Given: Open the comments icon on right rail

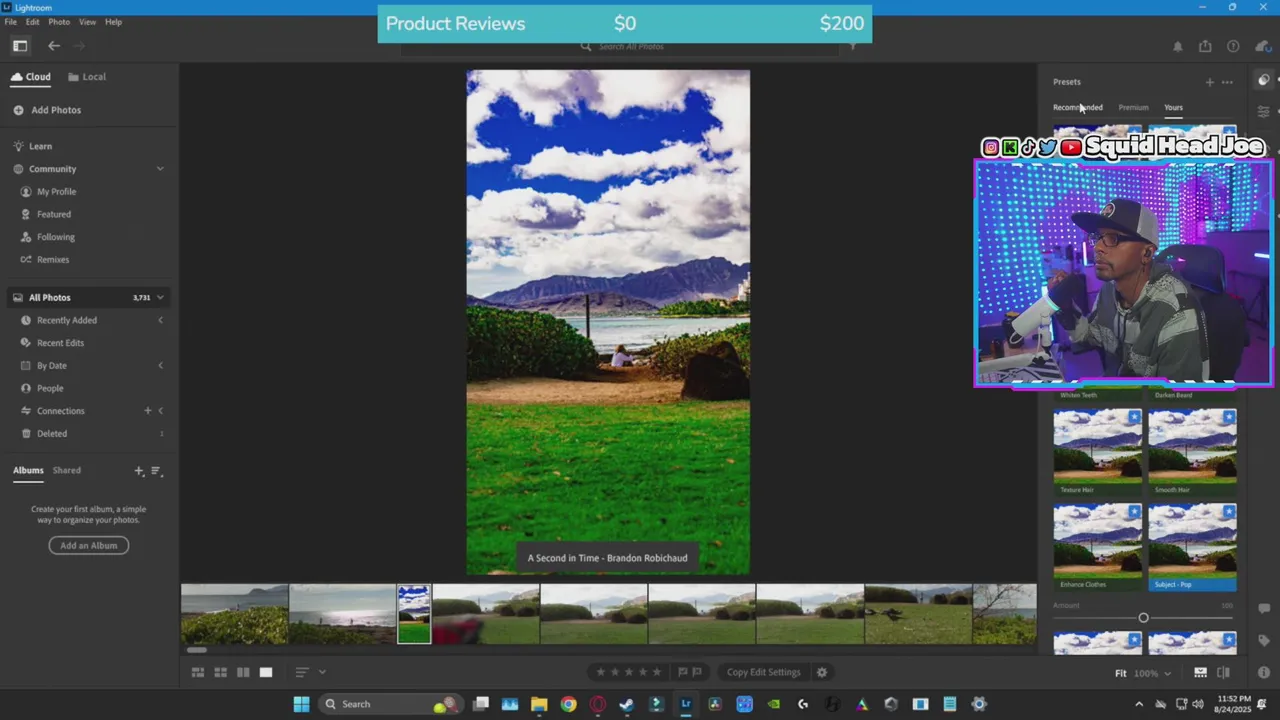Looking at the screenshot, I should [x=1264, y=607].
